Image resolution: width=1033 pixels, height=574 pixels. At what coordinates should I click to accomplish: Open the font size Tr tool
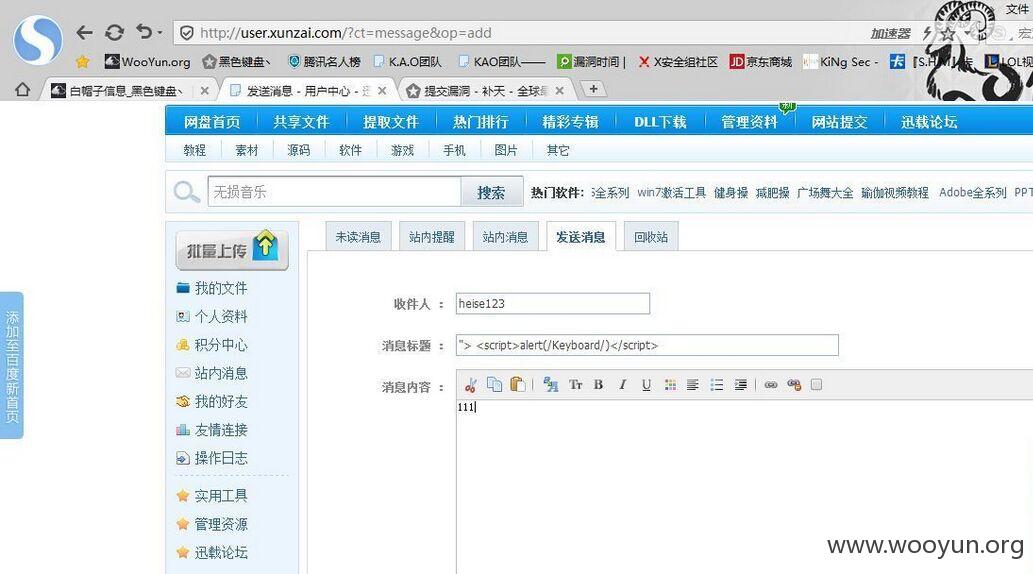[x=575, y=385]
